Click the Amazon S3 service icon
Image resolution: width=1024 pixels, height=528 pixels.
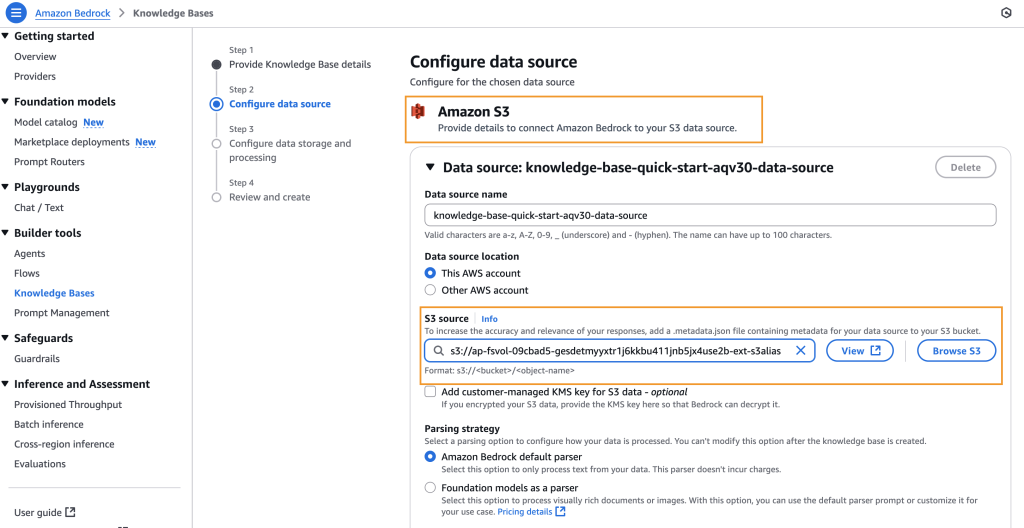click(419, 111)
